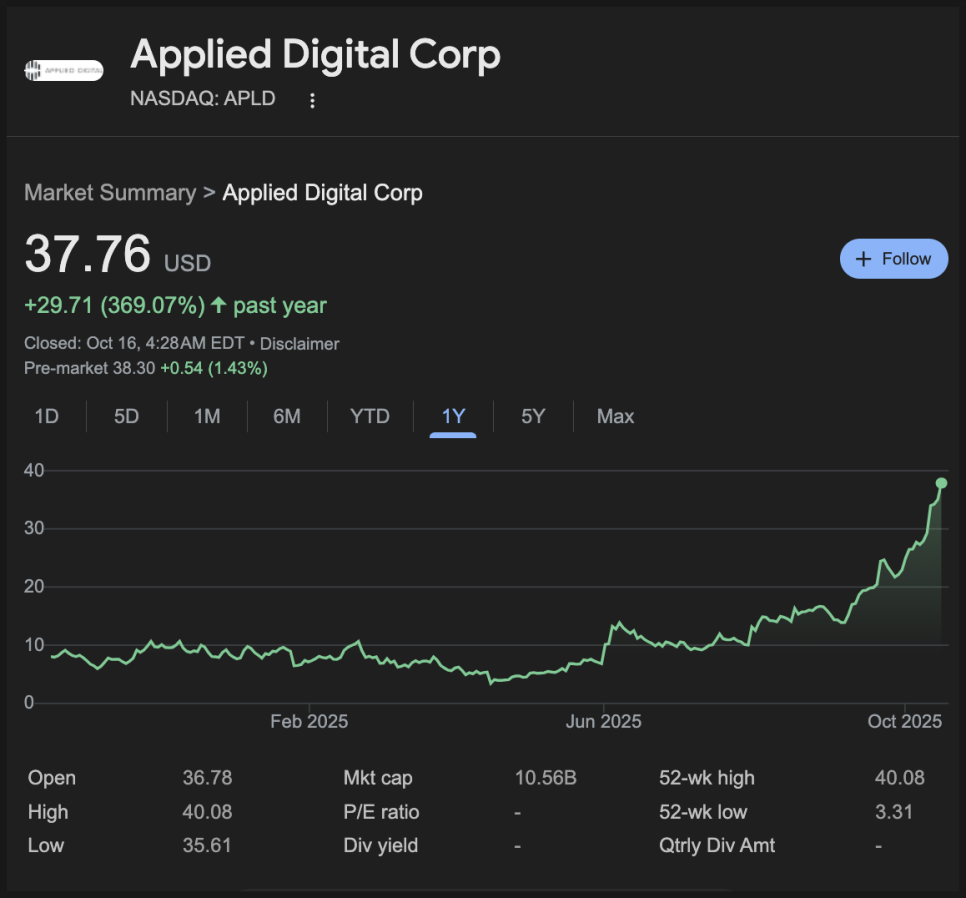Screen dimensions: 966x898
Task: Open the three-dot more options menu
Action: tap(312, 100)
